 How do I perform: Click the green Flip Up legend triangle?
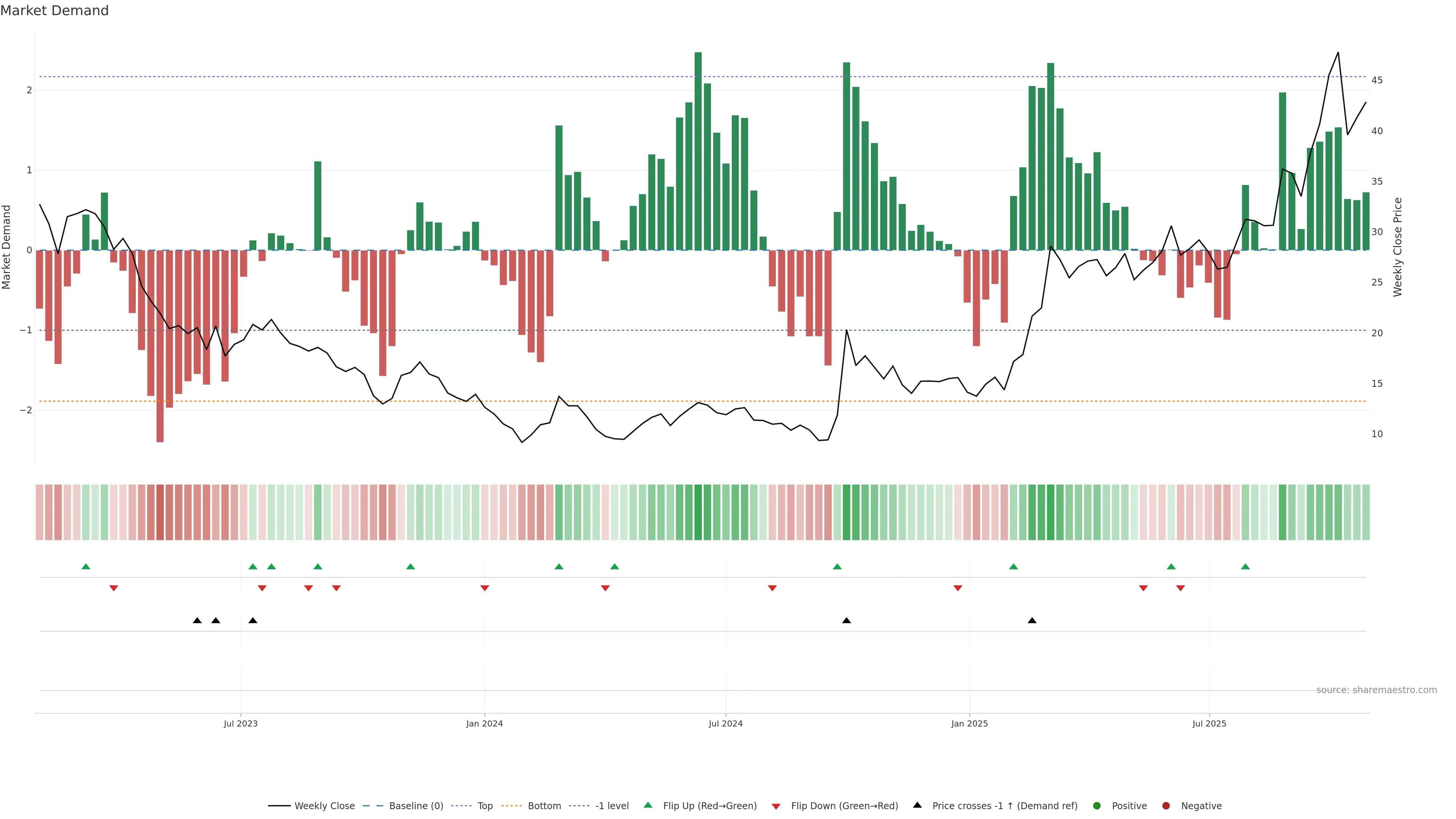(648, 805)
